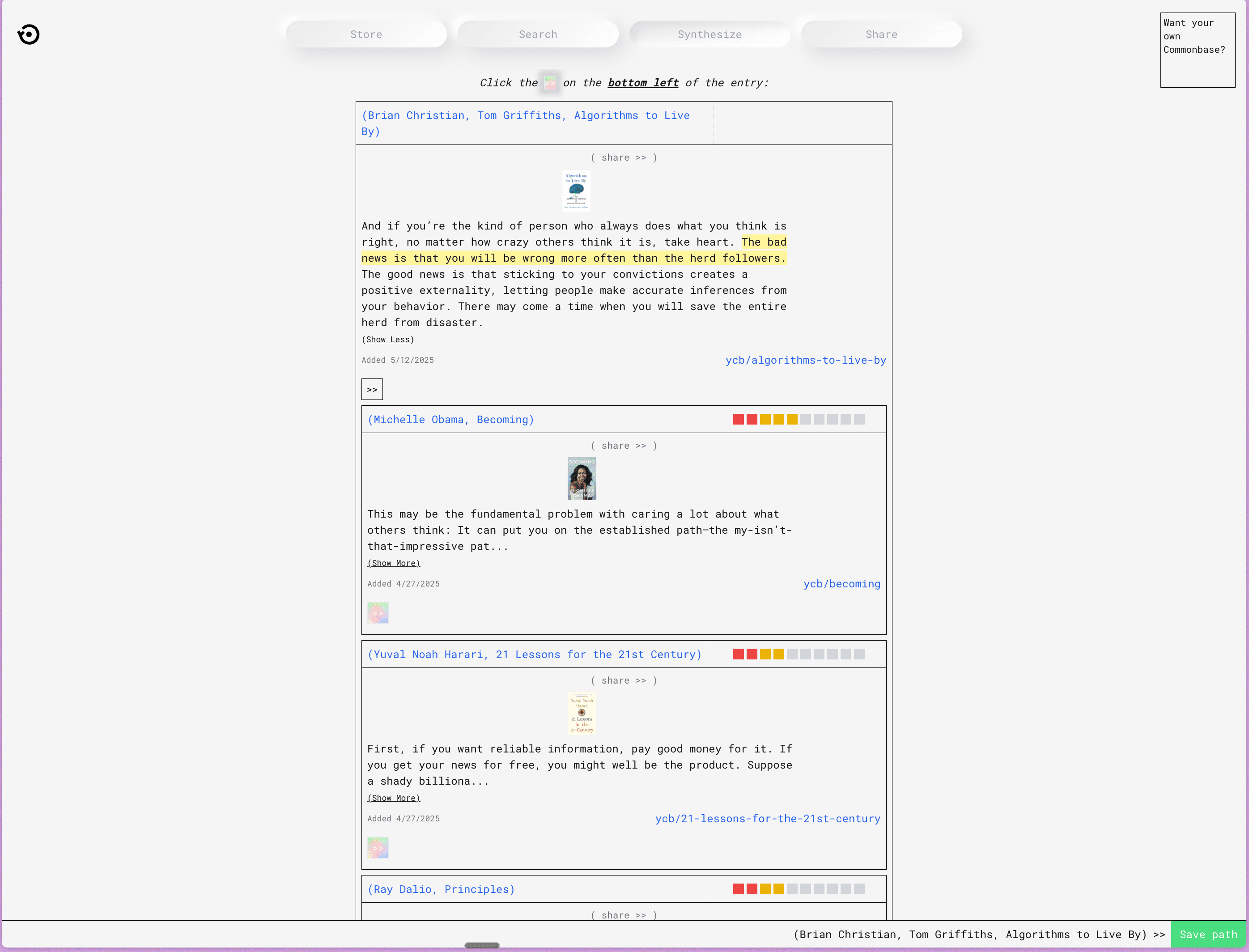
Task: Open the Synthesize tab
Action: click(709, 34)
